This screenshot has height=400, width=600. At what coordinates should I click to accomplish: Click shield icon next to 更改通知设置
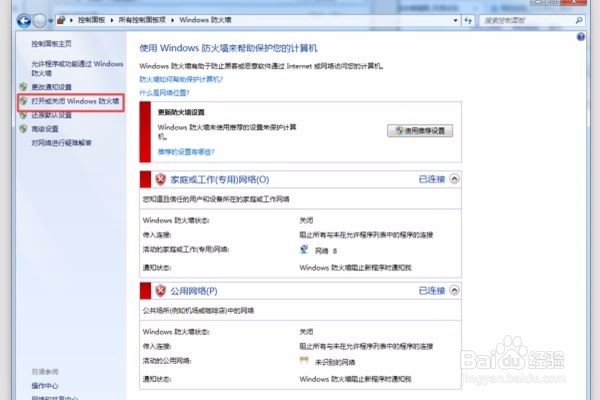tap(23, 87)
